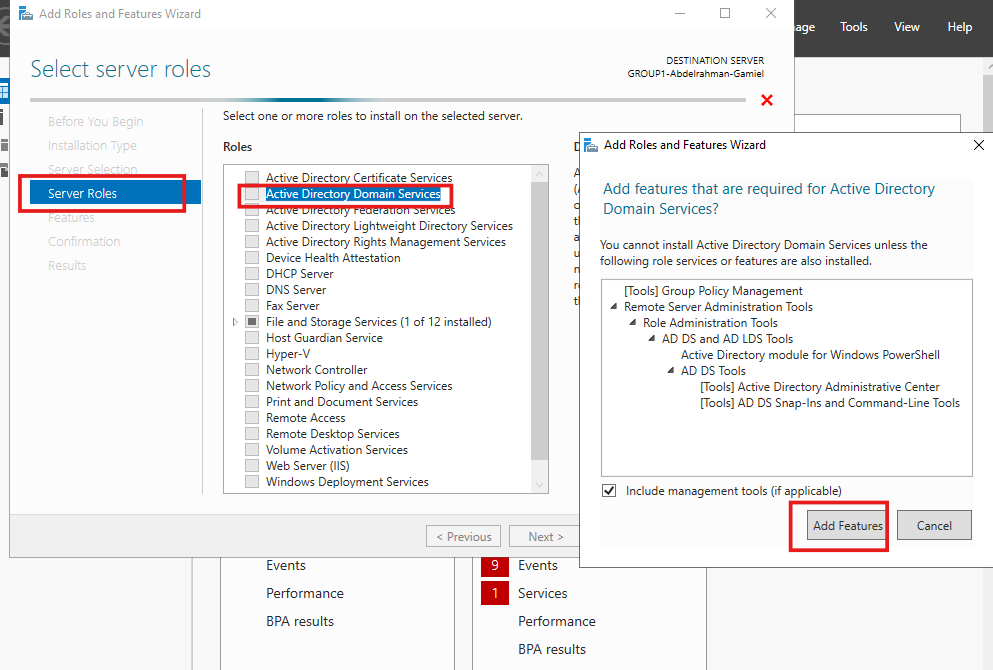Collapse Remote Server Administration Tools node
The image size is (993, 670).
[x=614, y=307]
